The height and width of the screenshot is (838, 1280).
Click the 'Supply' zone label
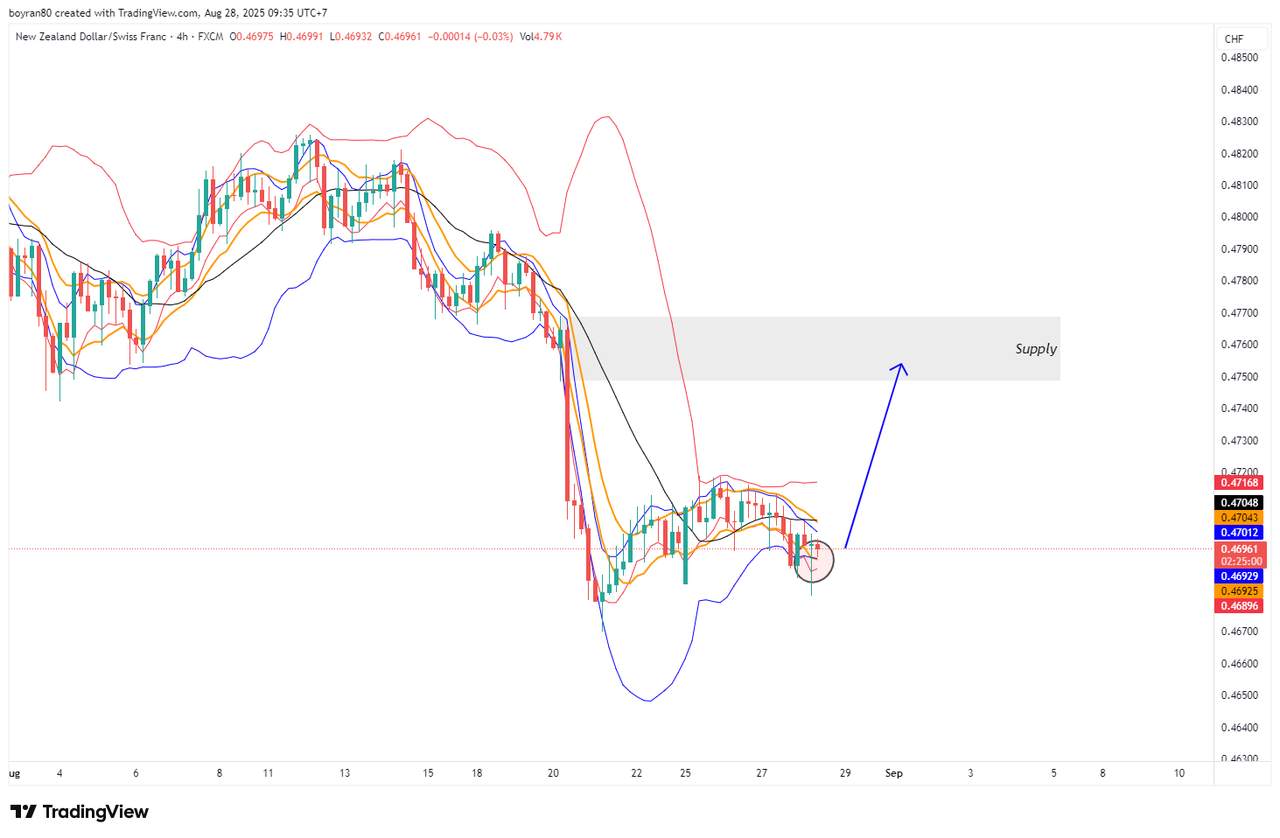[1036, 349]
